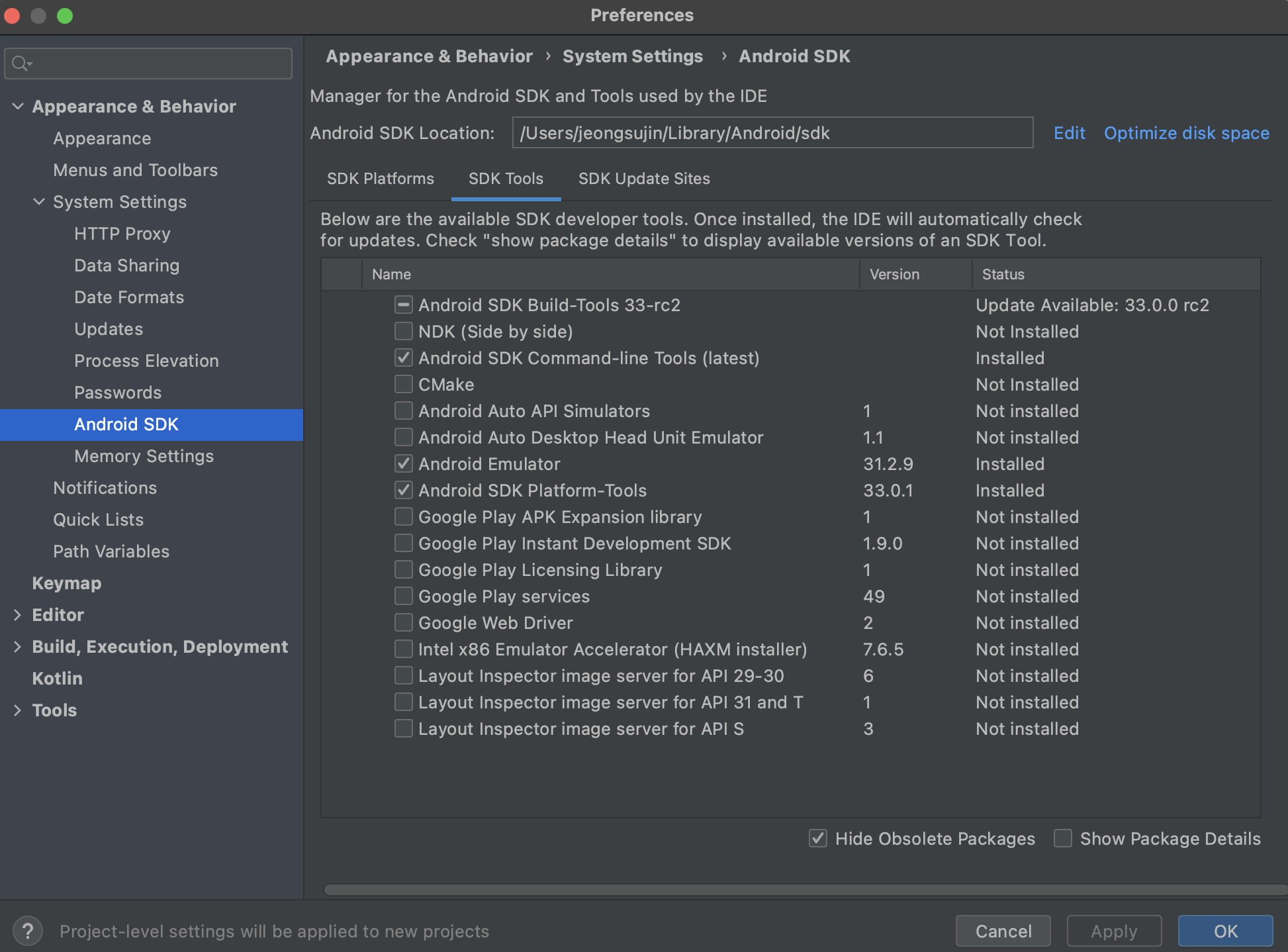Check Google Play services checkbox

click(404, 596)
